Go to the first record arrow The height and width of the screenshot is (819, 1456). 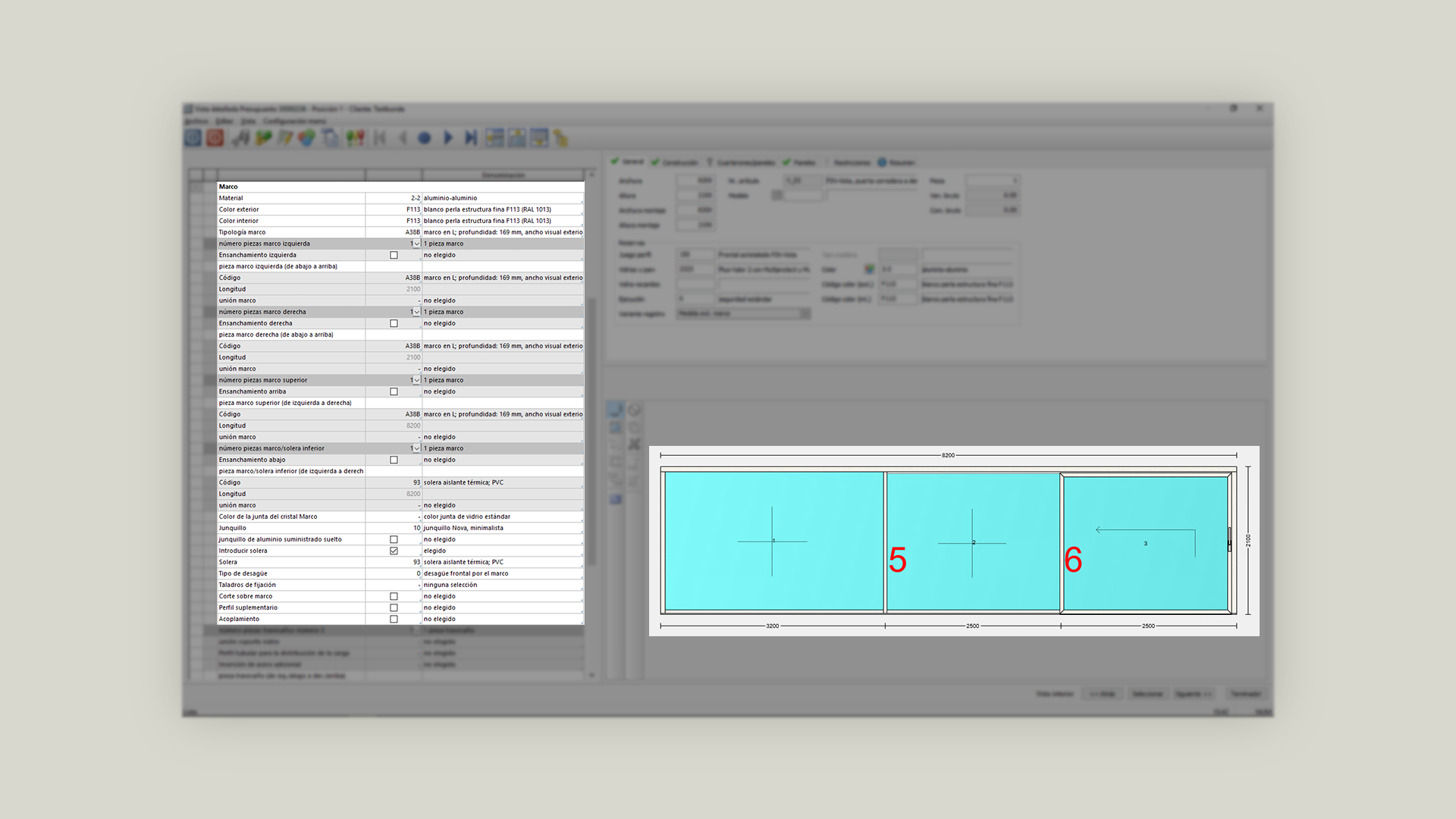[380, 138]
